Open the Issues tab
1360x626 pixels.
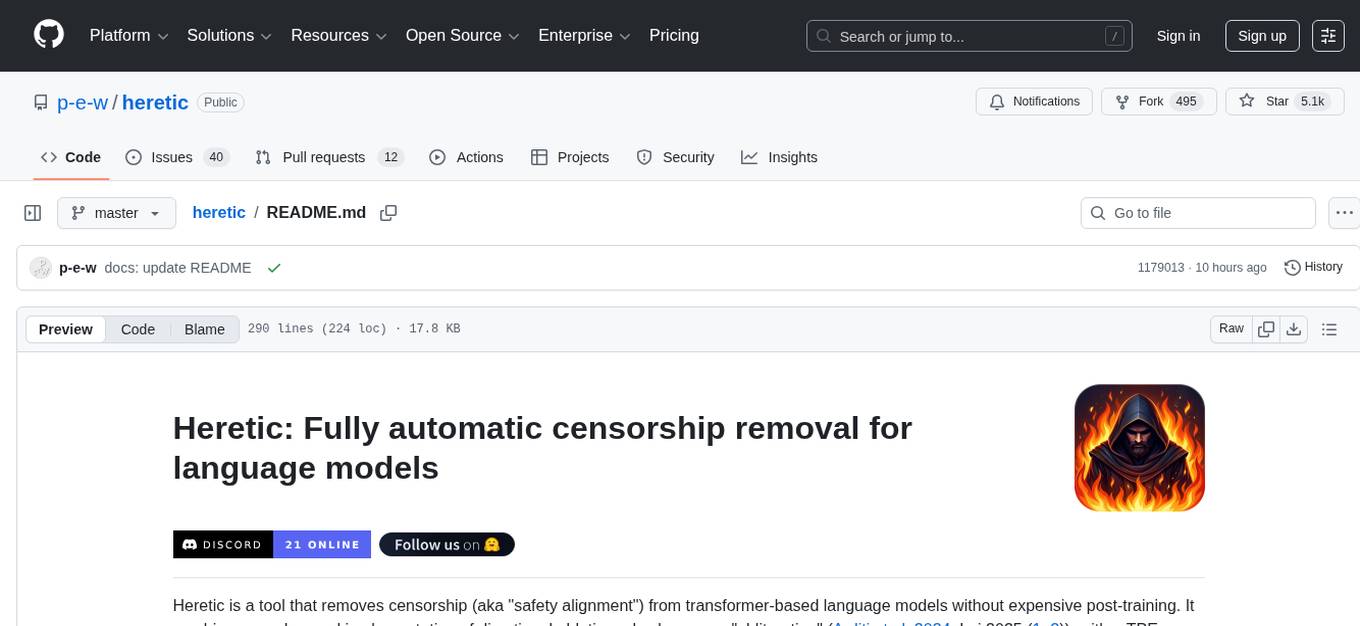click(x=177, y=157)
